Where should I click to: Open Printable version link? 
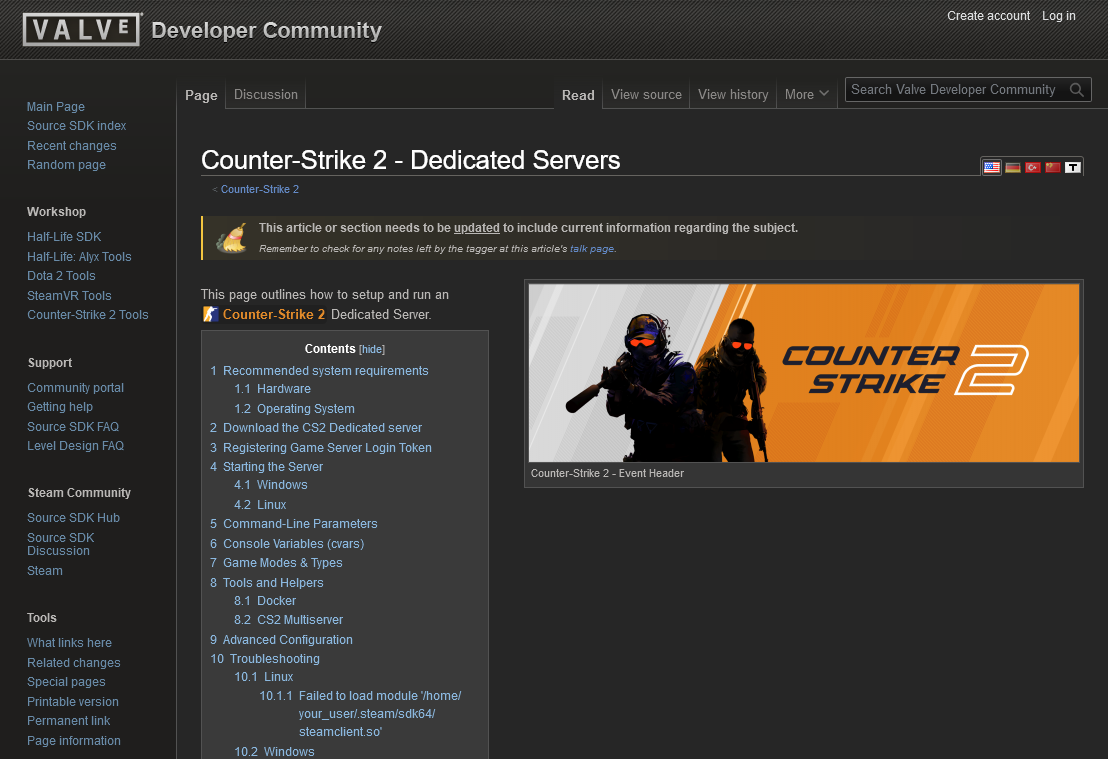point(73,702)
